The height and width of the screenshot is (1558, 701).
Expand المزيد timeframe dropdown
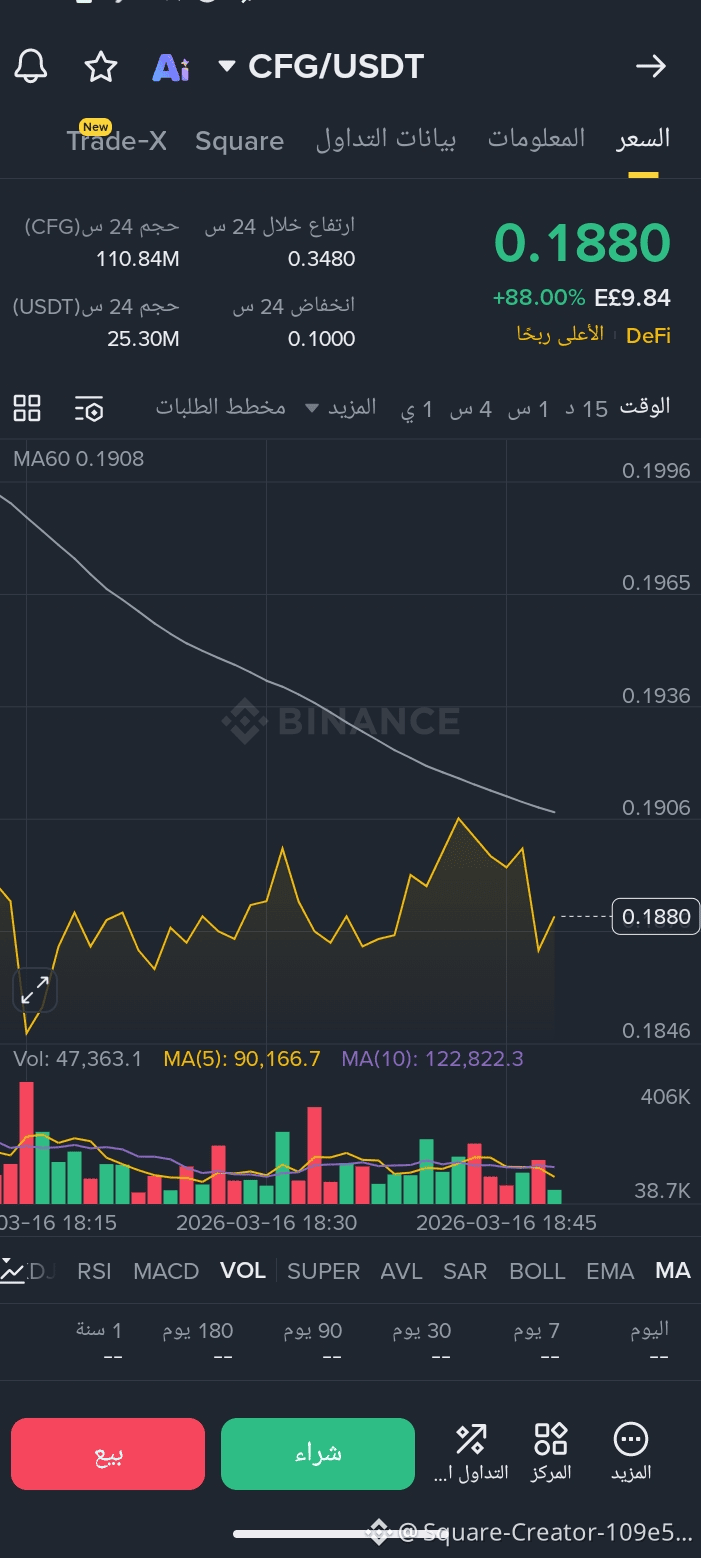pyautogui.click(x=341, y=407)
